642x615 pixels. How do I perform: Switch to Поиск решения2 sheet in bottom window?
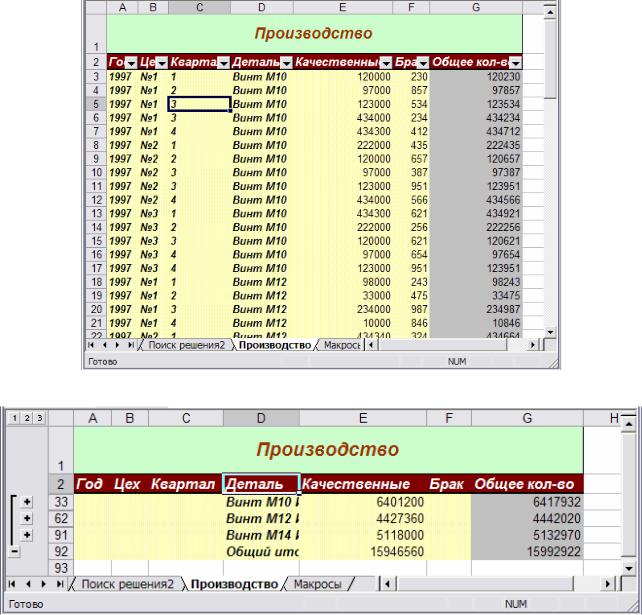tap(127, 584)
